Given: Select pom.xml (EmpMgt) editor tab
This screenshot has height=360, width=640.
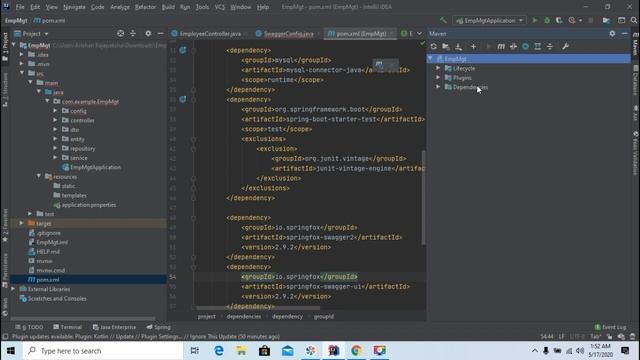Looking at the screenshot, I should pos(361,33).
